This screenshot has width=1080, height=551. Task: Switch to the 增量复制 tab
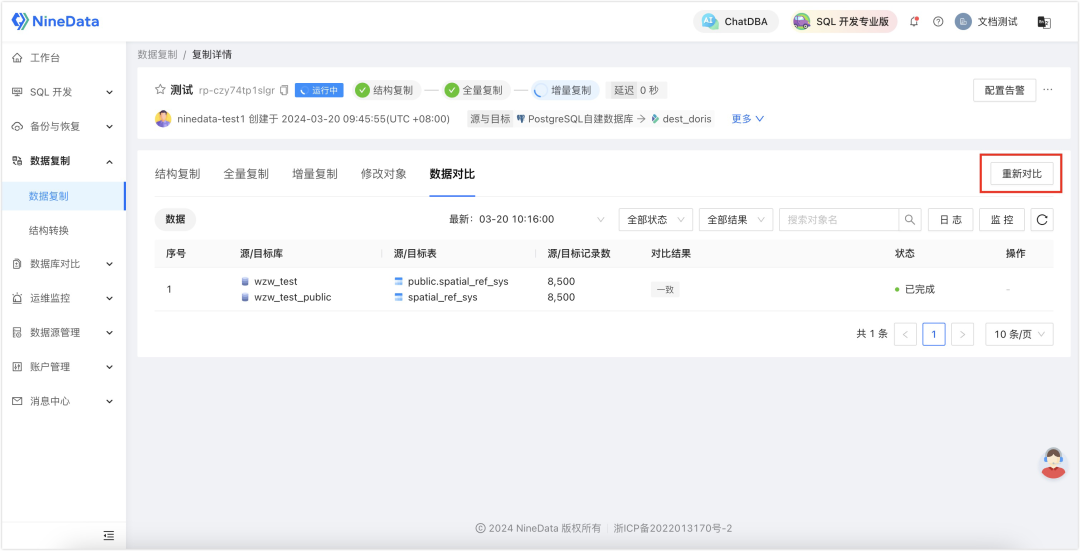[315, 174]
